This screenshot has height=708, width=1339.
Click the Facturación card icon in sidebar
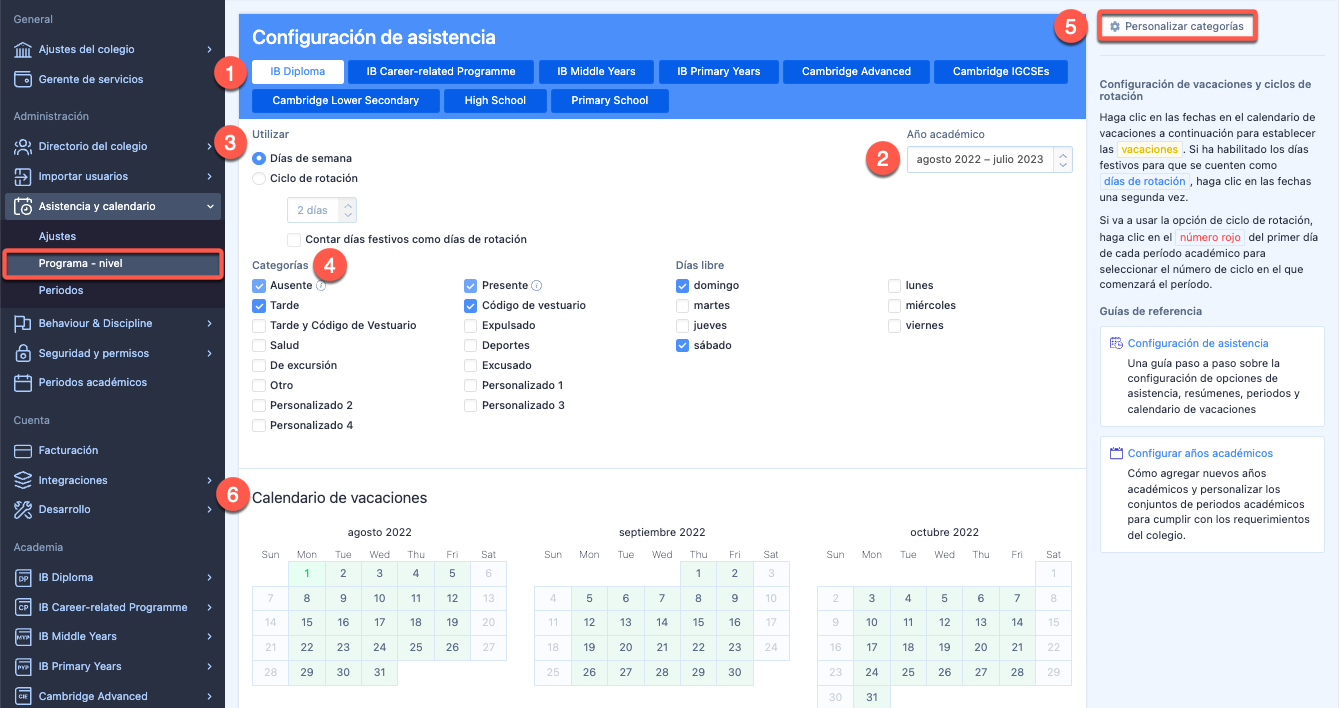(x=23, y=450)
